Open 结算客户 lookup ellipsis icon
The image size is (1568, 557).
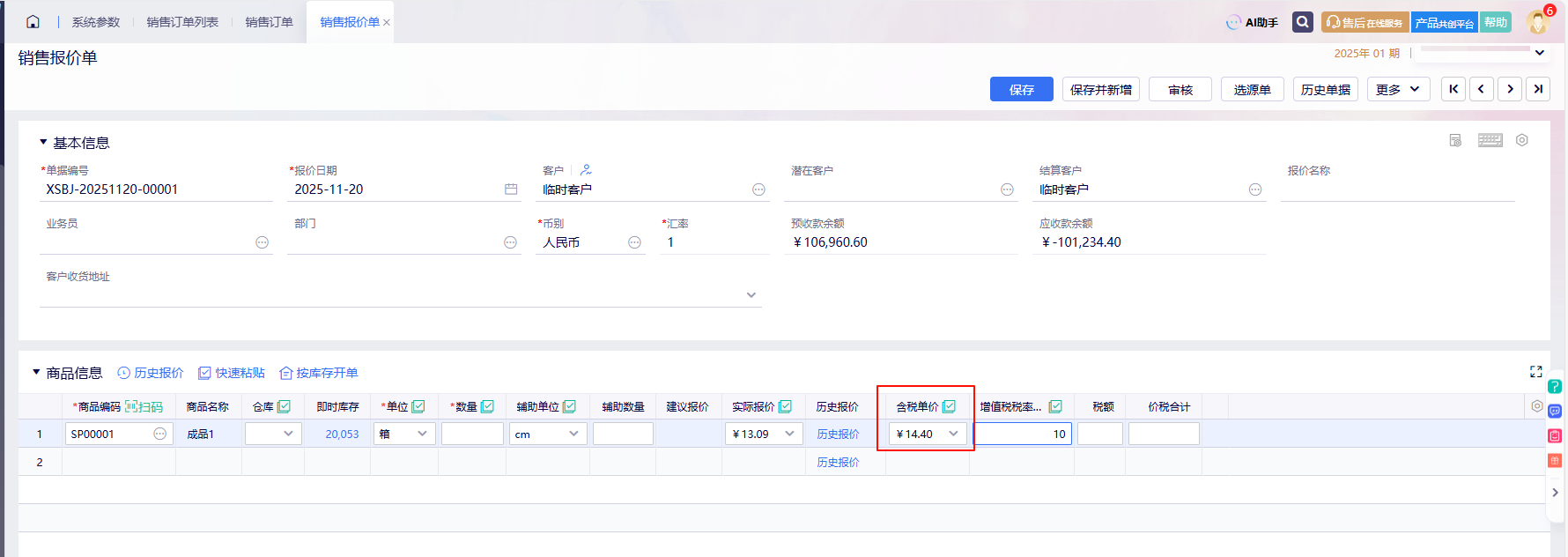(1255, 189)
